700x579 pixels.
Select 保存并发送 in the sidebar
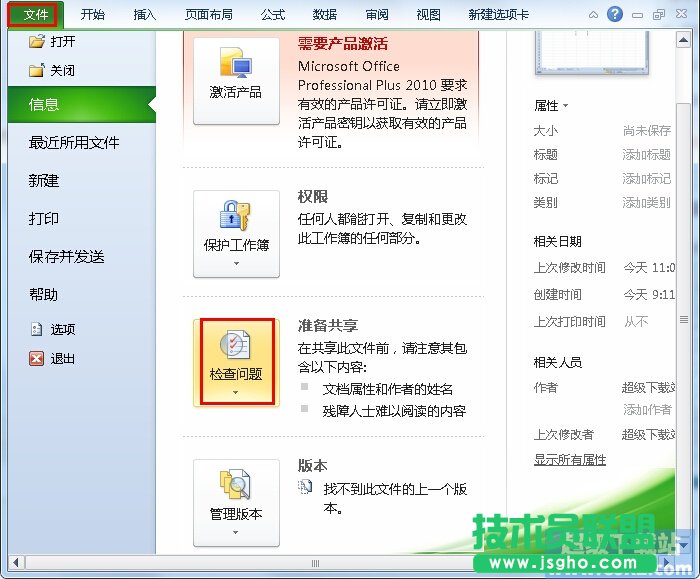(x=67, y=256)
